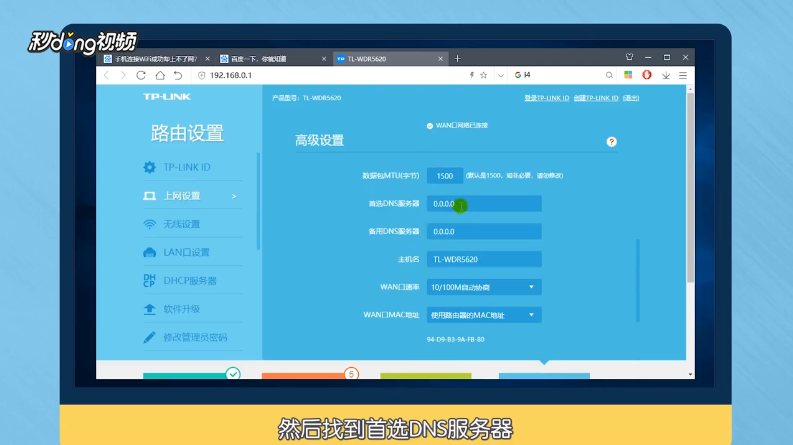793x445 pixels.
Task: Click the shield icon in address bar
Action: coord(202,75)
